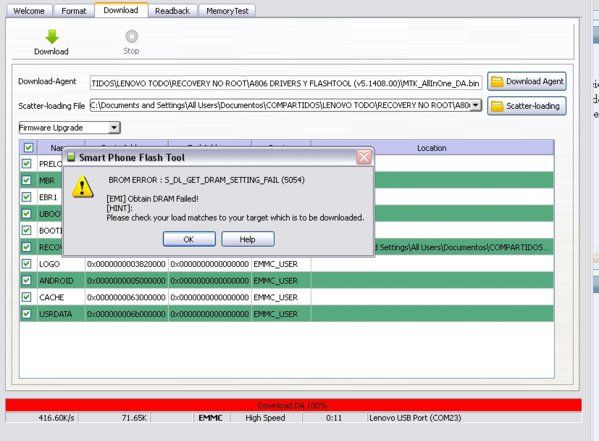Click the Stop icon in toolbar
Viewport: 599px width, 441px height.
pos(131,36)
